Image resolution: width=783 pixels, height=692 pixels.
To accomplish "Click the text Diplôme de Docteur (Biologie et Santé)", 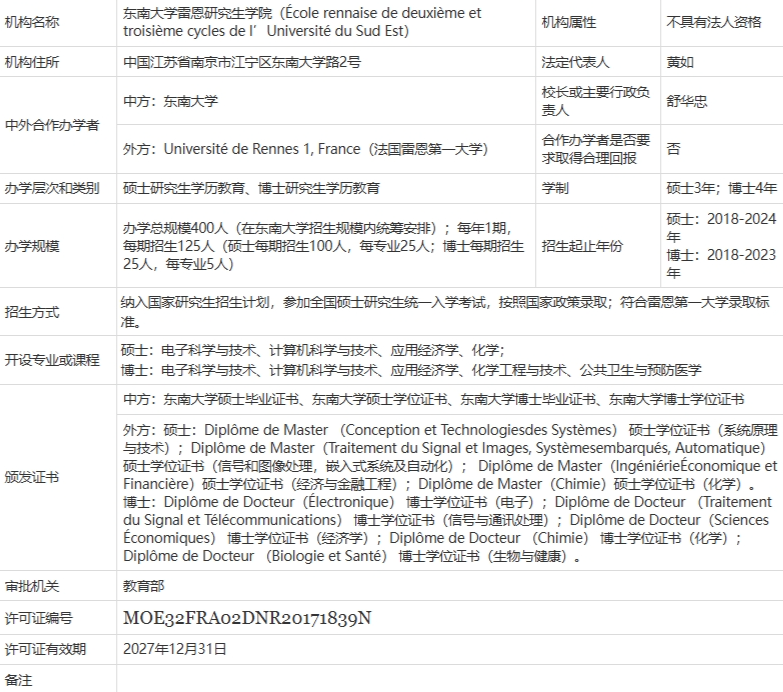I will point(255,556).
